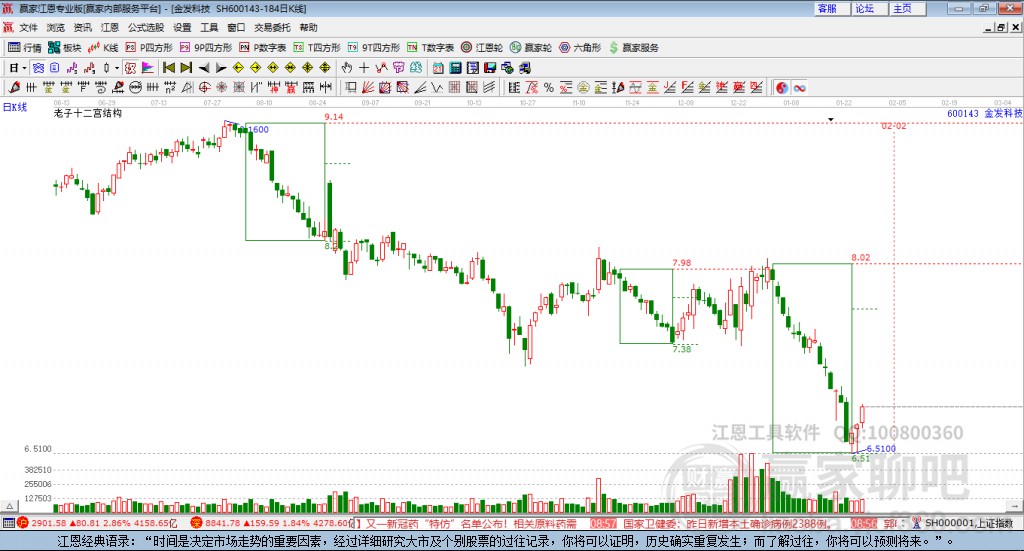Screen dimensions: 1024x551
Task: Click the 600143 金发科技 stock label
Action: 984,114
